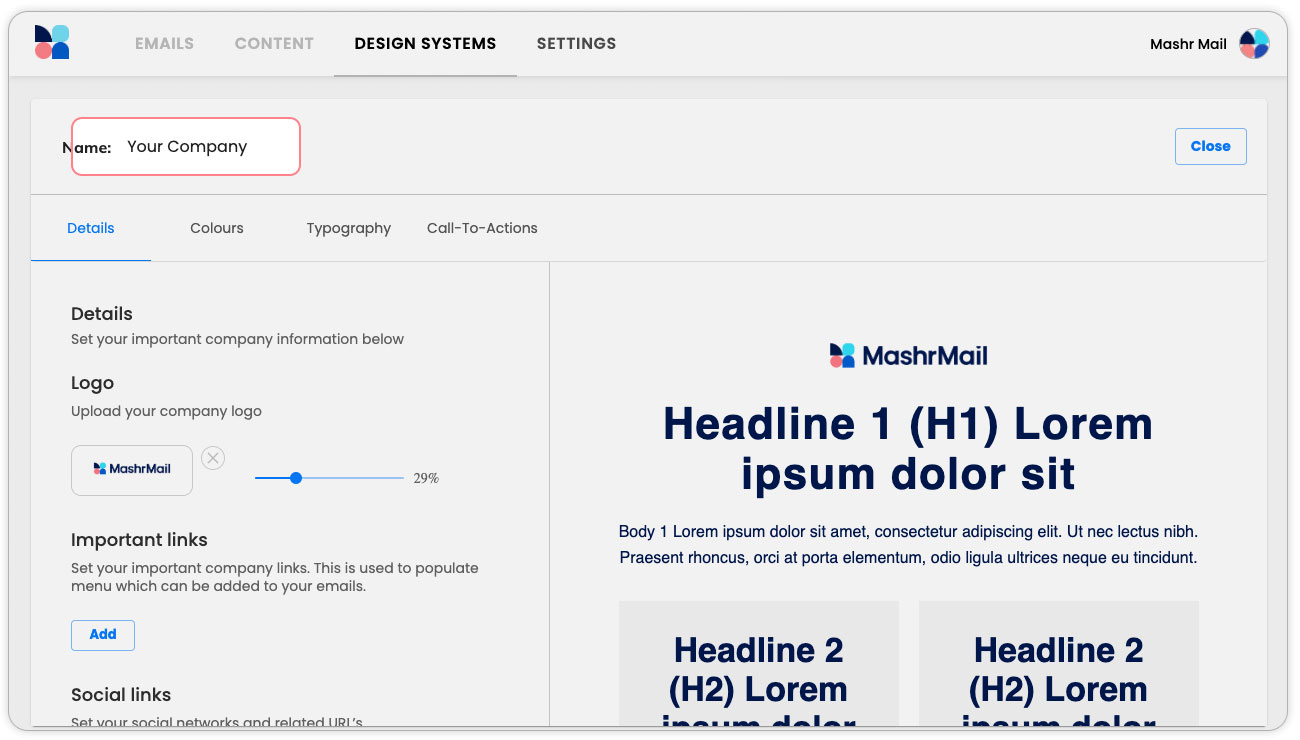1300x740 pixels.
Task: Switch to the Colours tab
Action: (217, 228)
